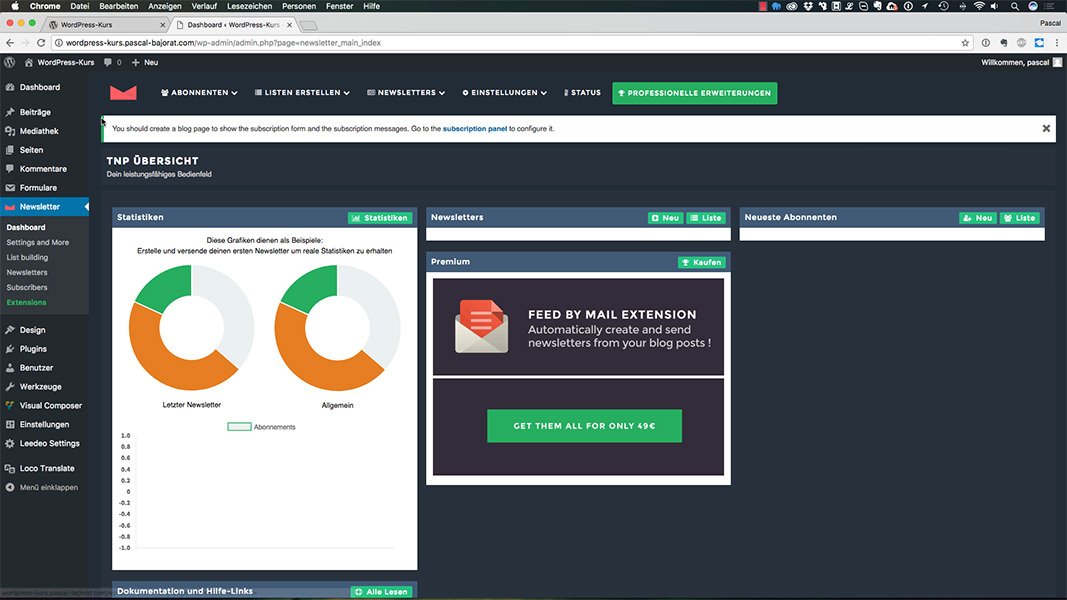Follow the subscription panel link in notice
Screen dimensions: 1067x600
pos(475,129)
